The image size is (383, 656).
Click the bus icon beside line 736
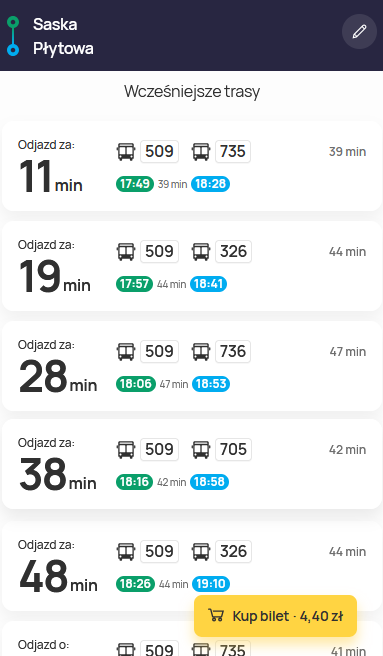[201, 351]
